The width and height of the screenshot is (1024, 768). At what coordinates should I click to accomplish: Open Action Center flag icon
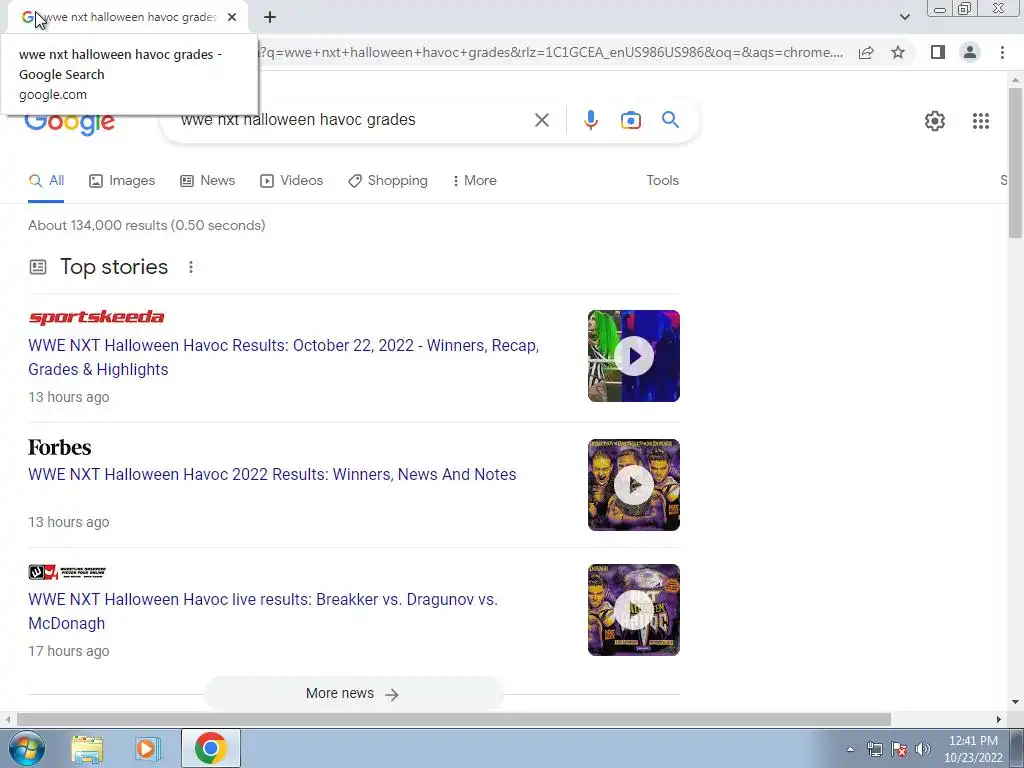pyautogui.click(x=899, y=749)
